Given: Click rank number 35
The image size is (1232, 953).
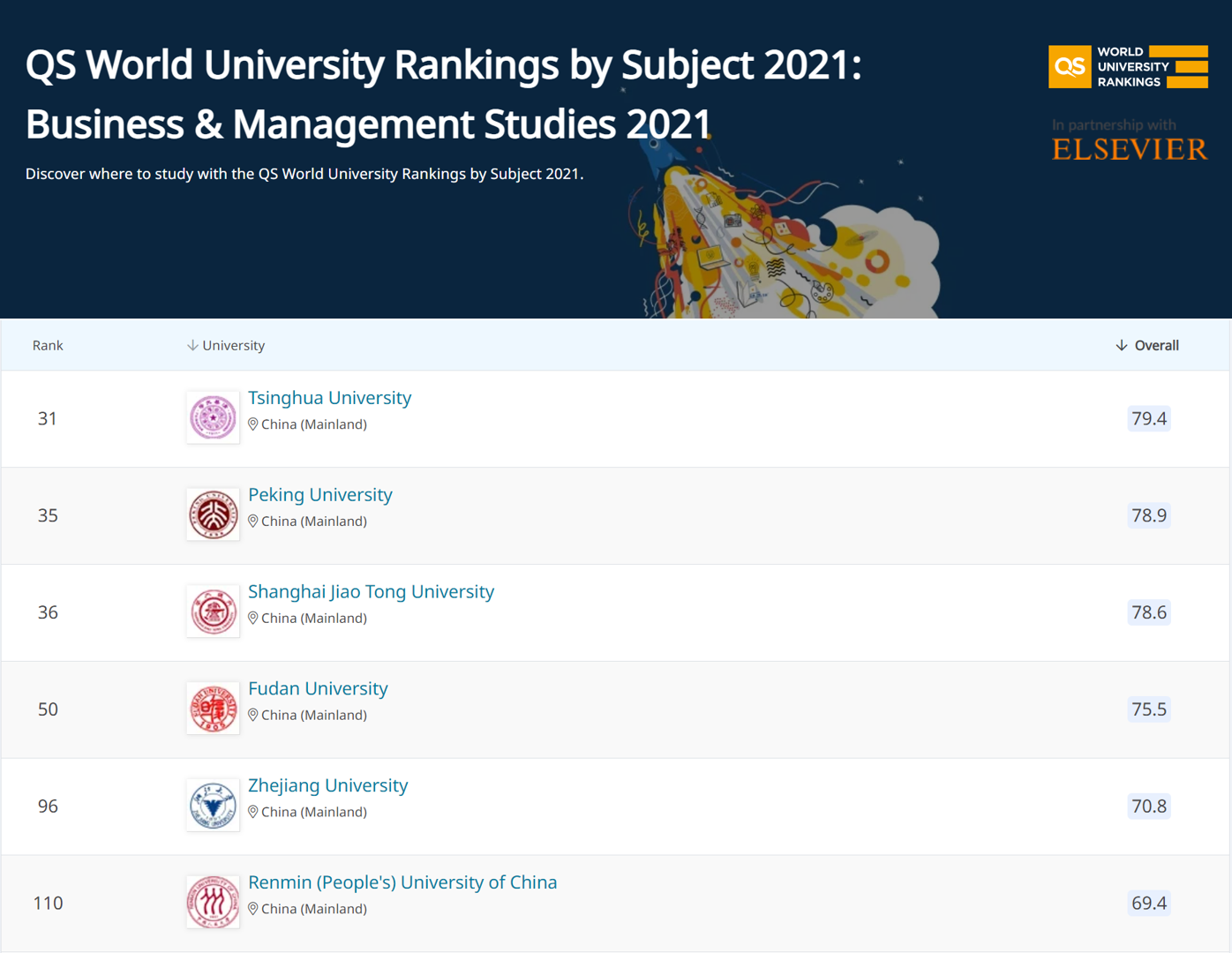Looking at the screenshot, I should click(48, 515).
